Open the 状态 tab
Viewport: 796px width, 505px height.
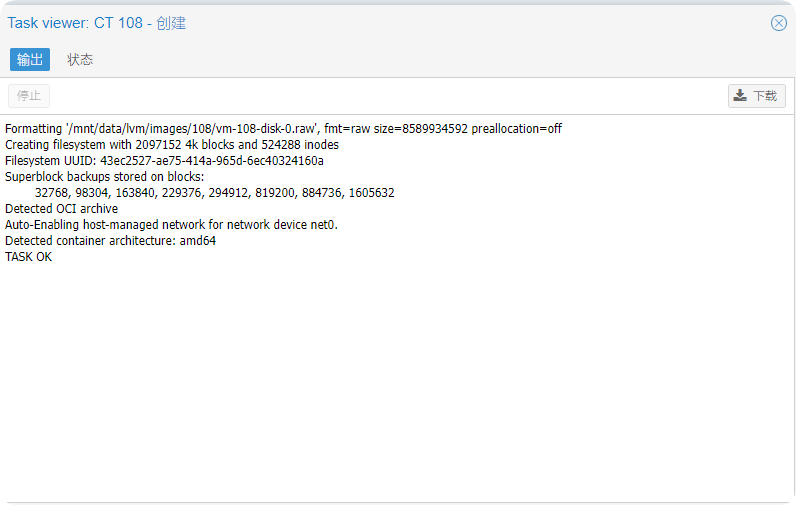click(80, 60)
